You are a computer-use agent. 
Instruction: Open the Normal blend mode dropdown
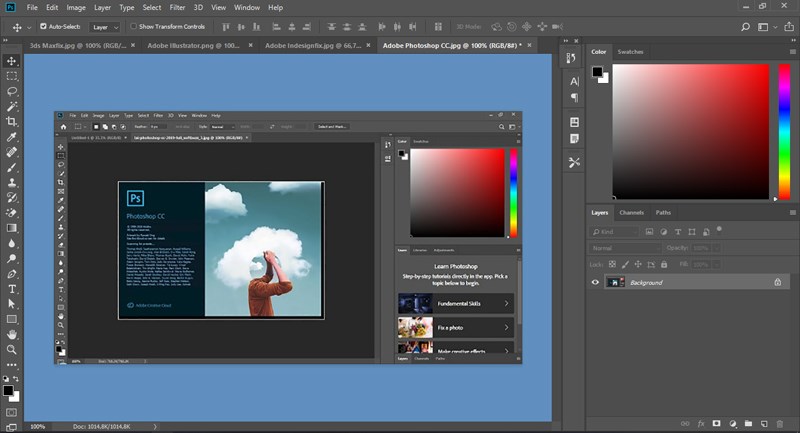[x=625, y=248]
